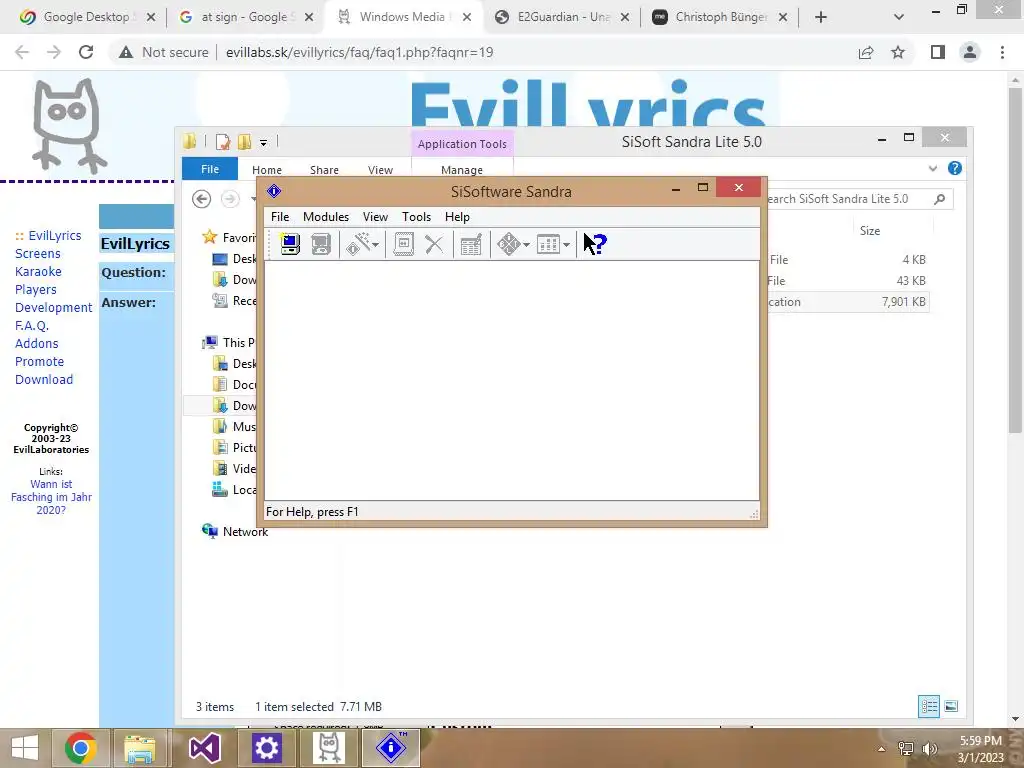1024x768 pixels.
Task: Open Visual Studio from the taskbar
Action: (x=204, y=748)
